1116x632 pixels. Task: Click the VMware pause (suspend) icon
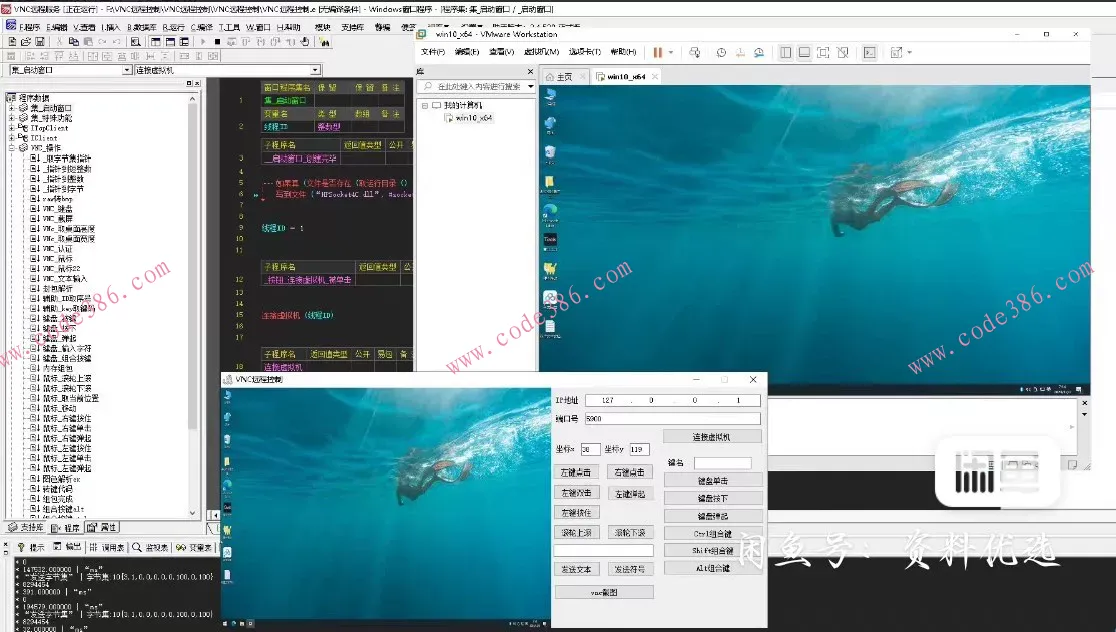pyautogui.click(x=658, y=52)
